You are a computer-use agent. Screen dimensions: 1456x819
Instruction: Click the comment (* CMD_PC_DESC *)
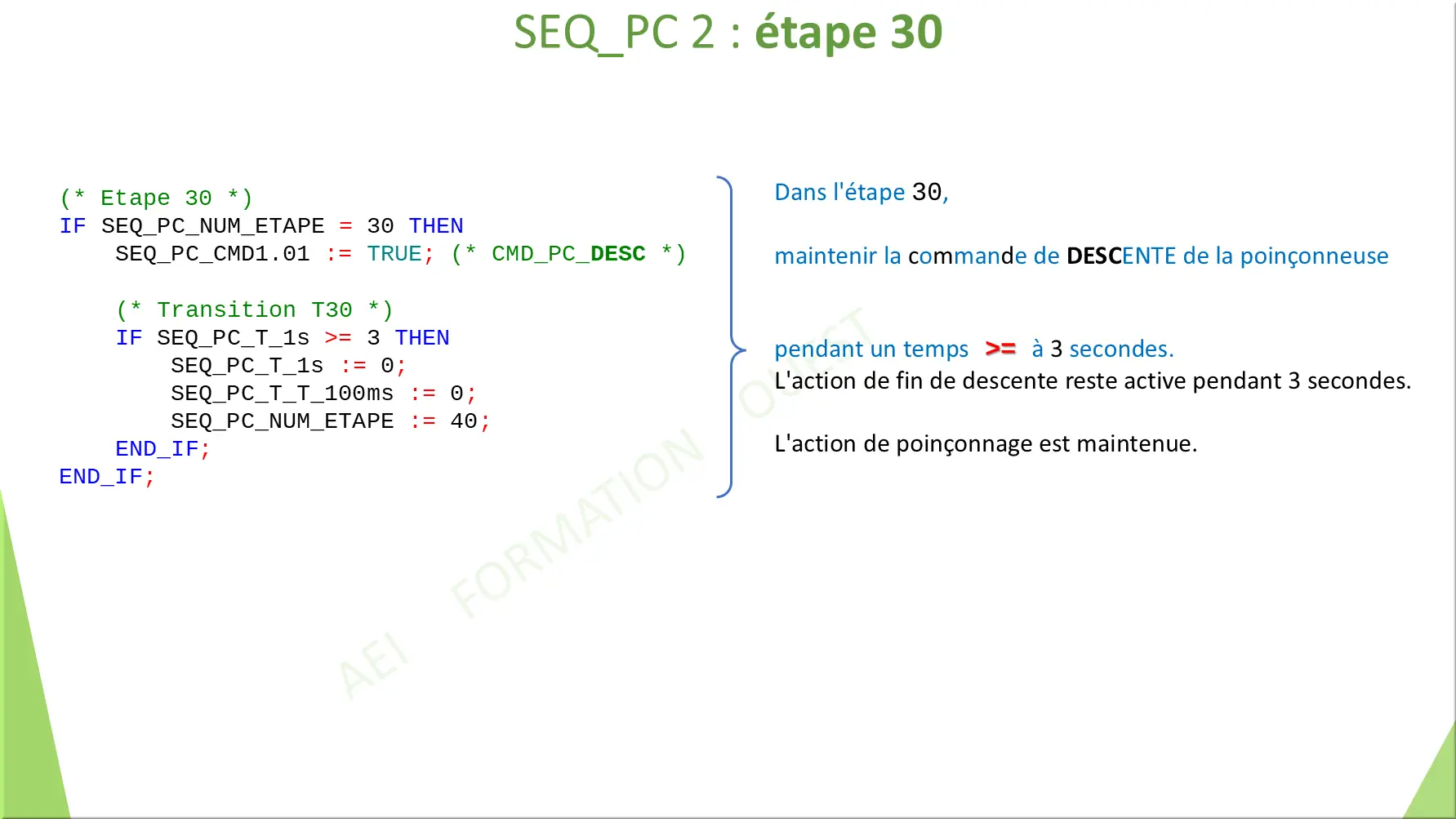(x=569, y=254)
